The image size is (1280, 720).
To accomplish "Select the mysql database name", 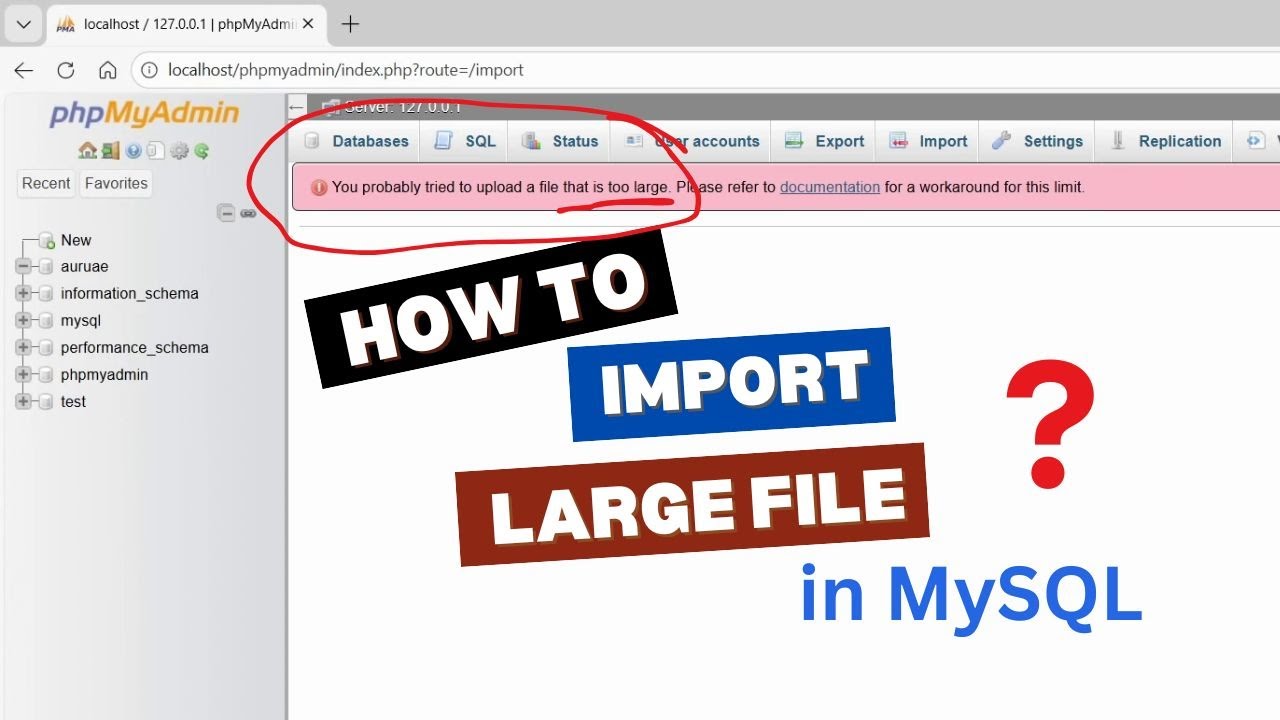I will coord(81,321).
